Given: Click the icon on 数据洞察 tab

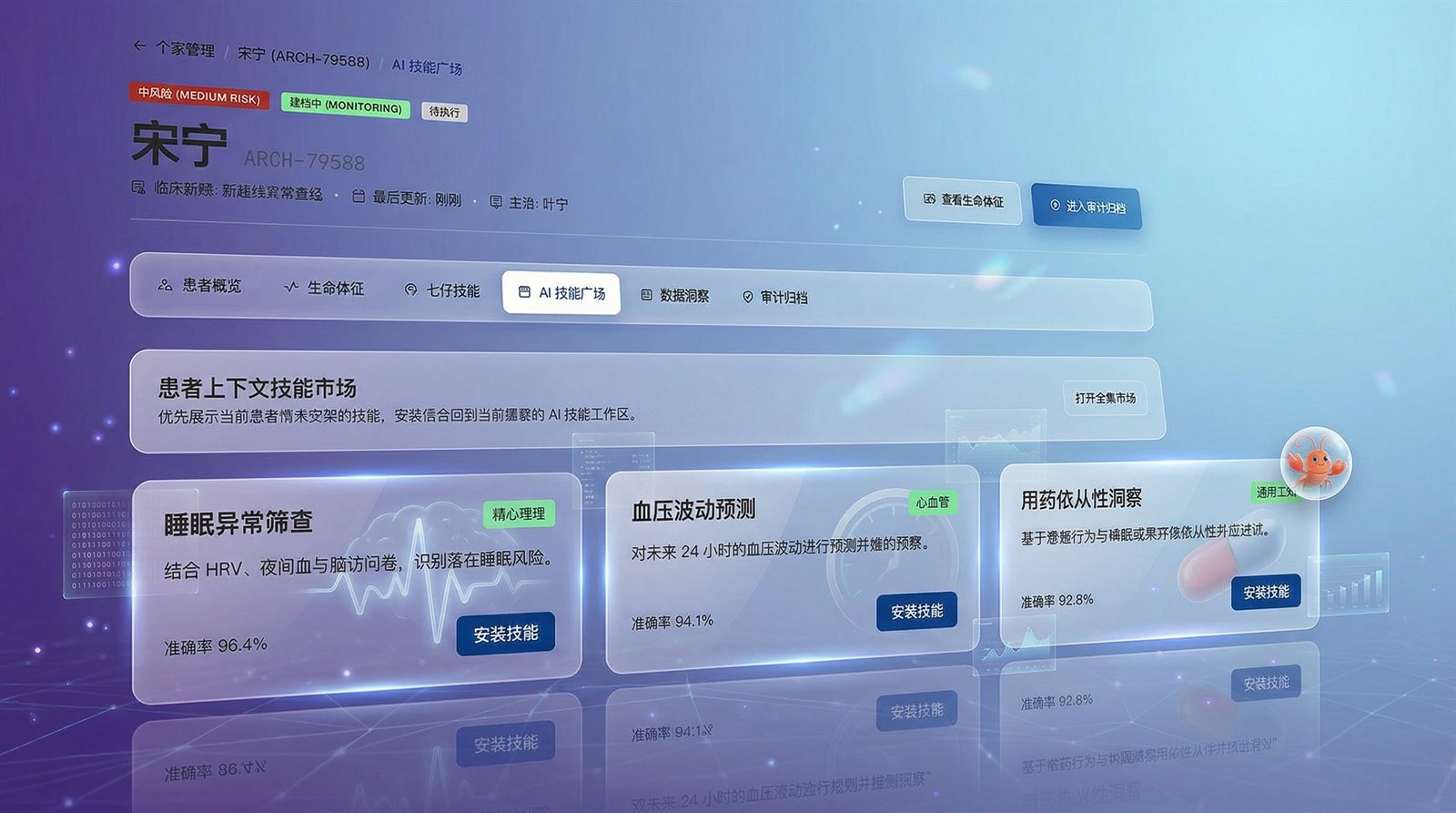Looking at the screenshot, I should 646,295.
